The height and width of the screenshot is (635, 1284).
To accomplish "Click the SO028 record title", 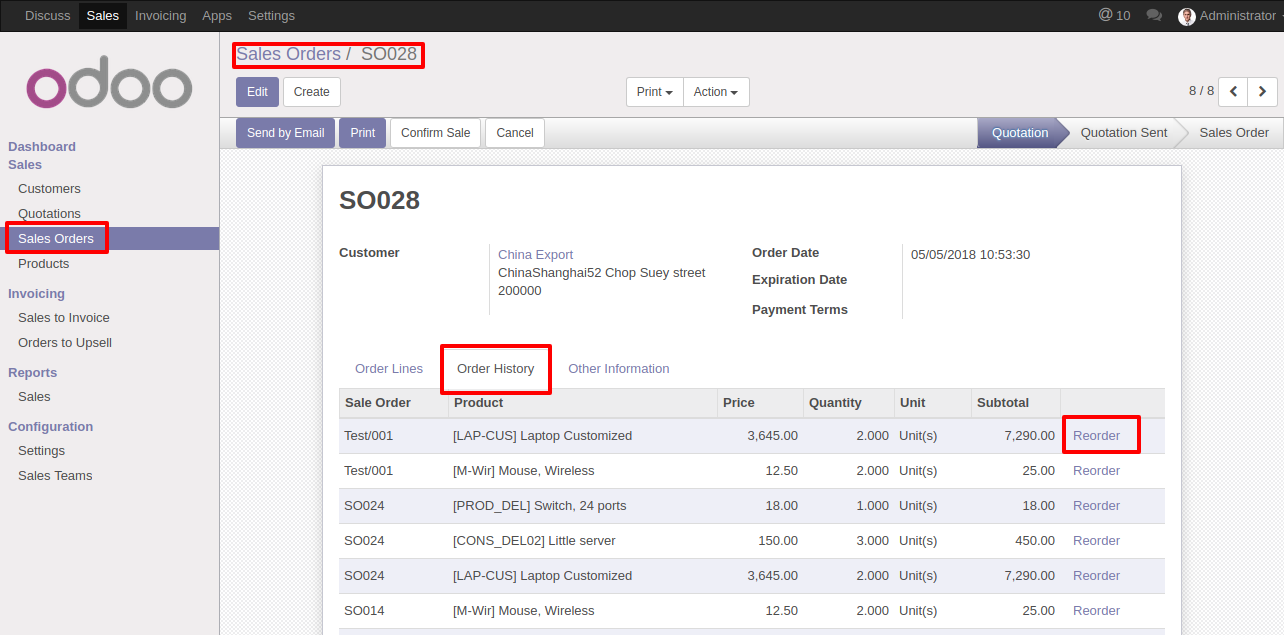I will [x=379, y=200].
